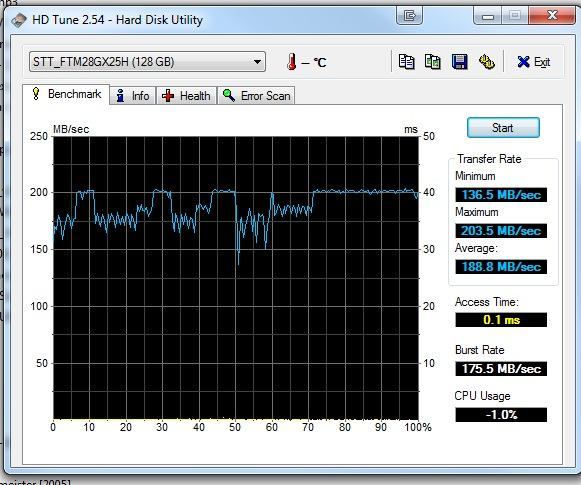581x485 pixels.
Task: Expand the drive selection dropdown arrow
Action: [x=257, y=62]
